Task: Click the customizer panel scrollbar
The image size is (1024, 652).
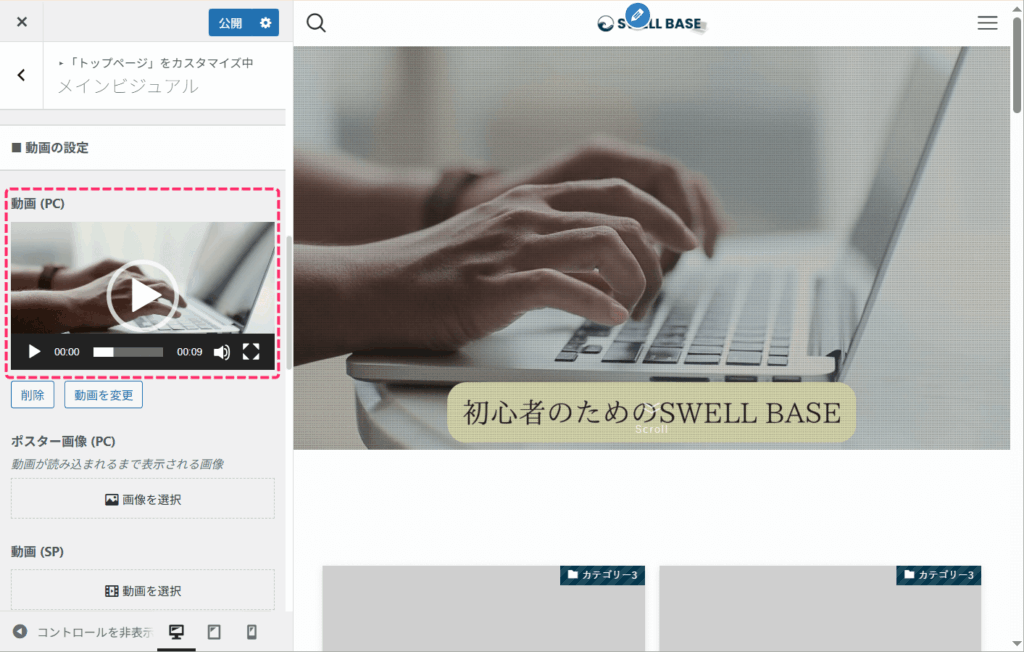Action: click(x=289, y=302)
